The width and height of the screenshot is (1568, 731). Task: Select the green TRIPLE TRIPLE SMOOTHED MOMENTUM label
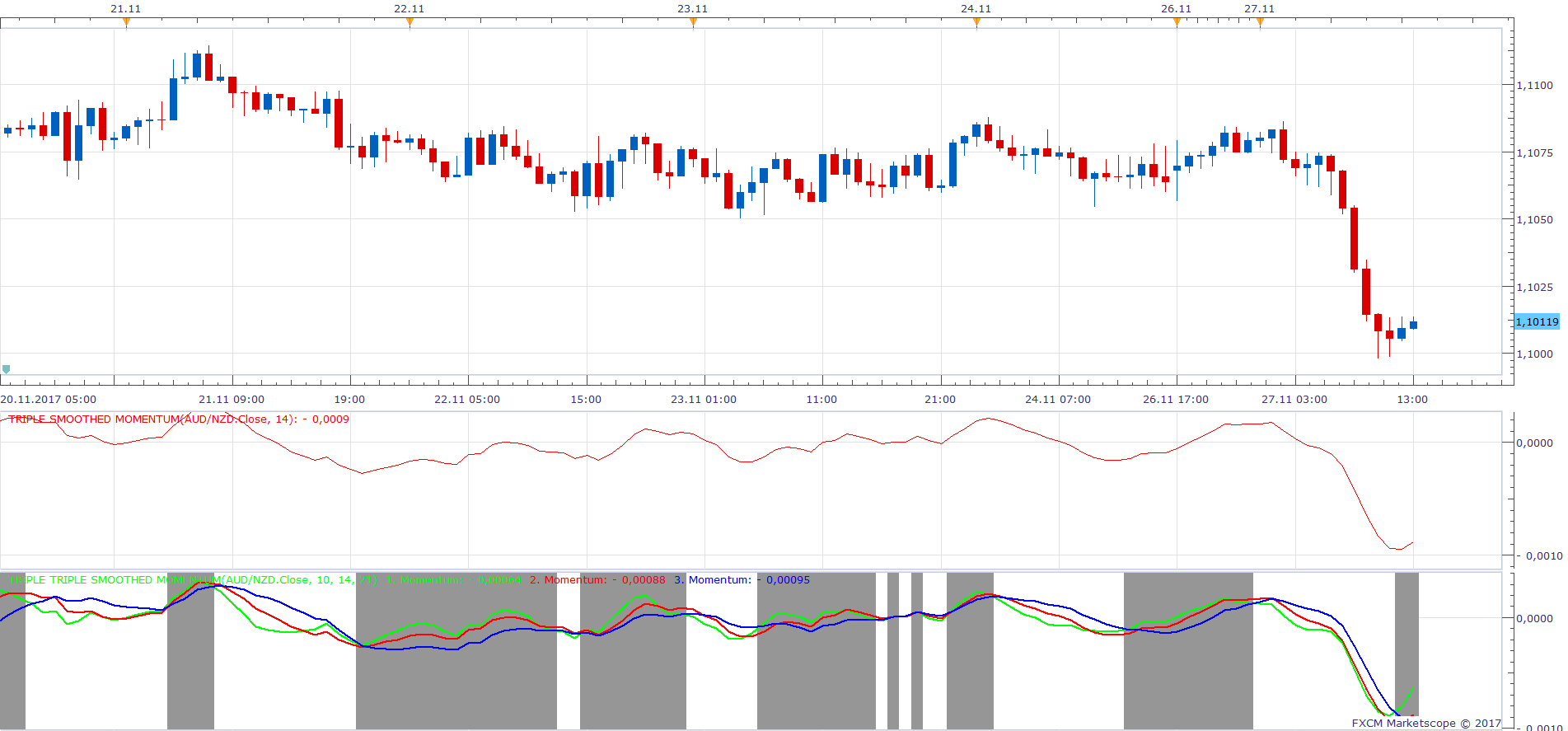point(193,579)
